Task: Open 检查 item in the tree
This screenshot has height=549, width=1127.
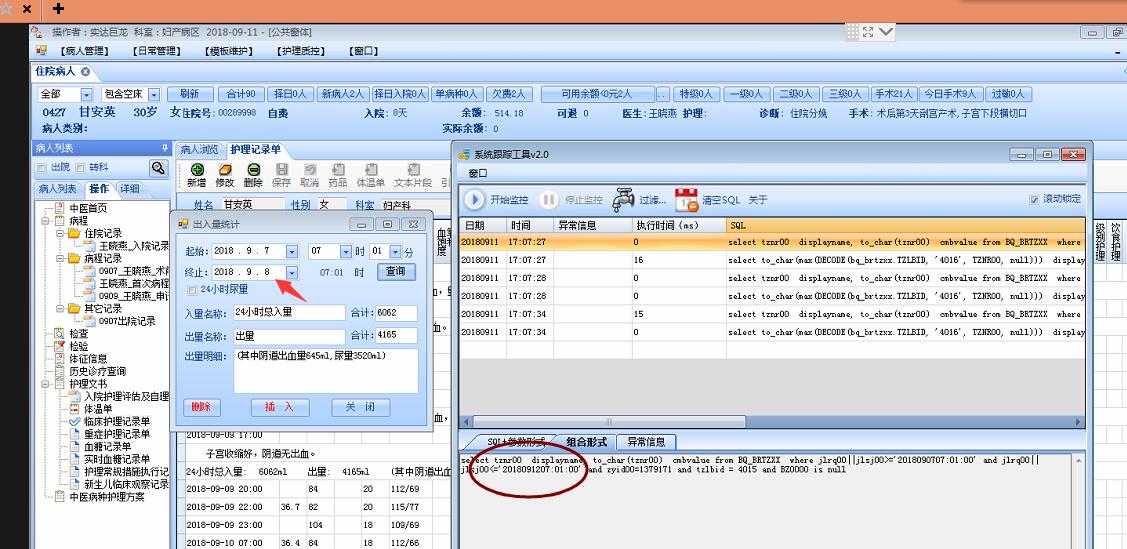Action: [79, 333]
